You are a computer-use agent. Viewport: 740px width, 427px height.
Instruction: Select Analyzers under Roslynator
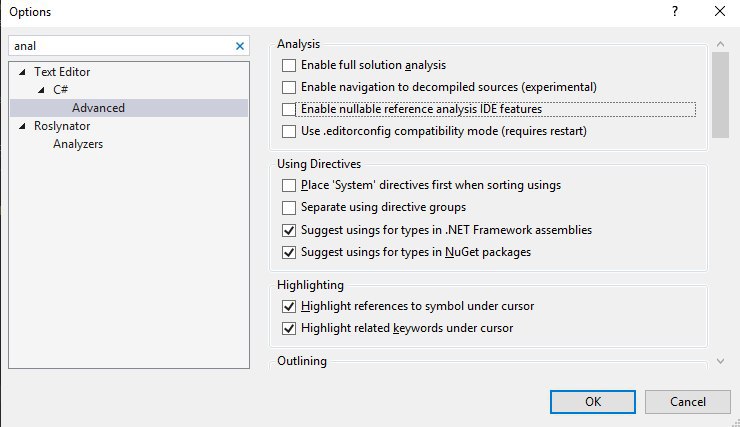(x=78, y=144)
